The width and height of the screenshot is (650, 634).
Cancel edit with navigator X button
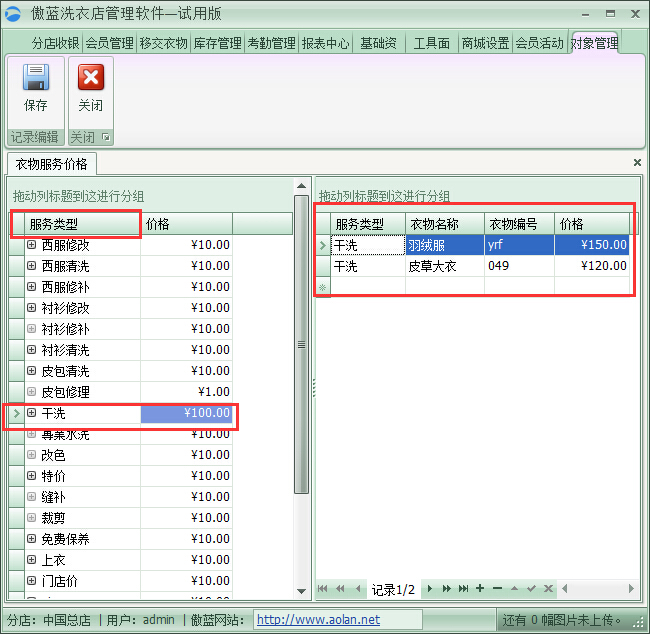(548, 588)
